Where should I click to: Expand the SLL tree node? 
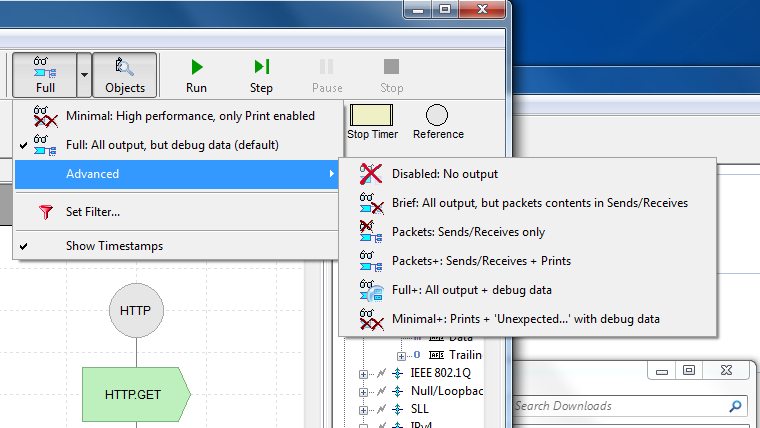click(x=363, y=411)
